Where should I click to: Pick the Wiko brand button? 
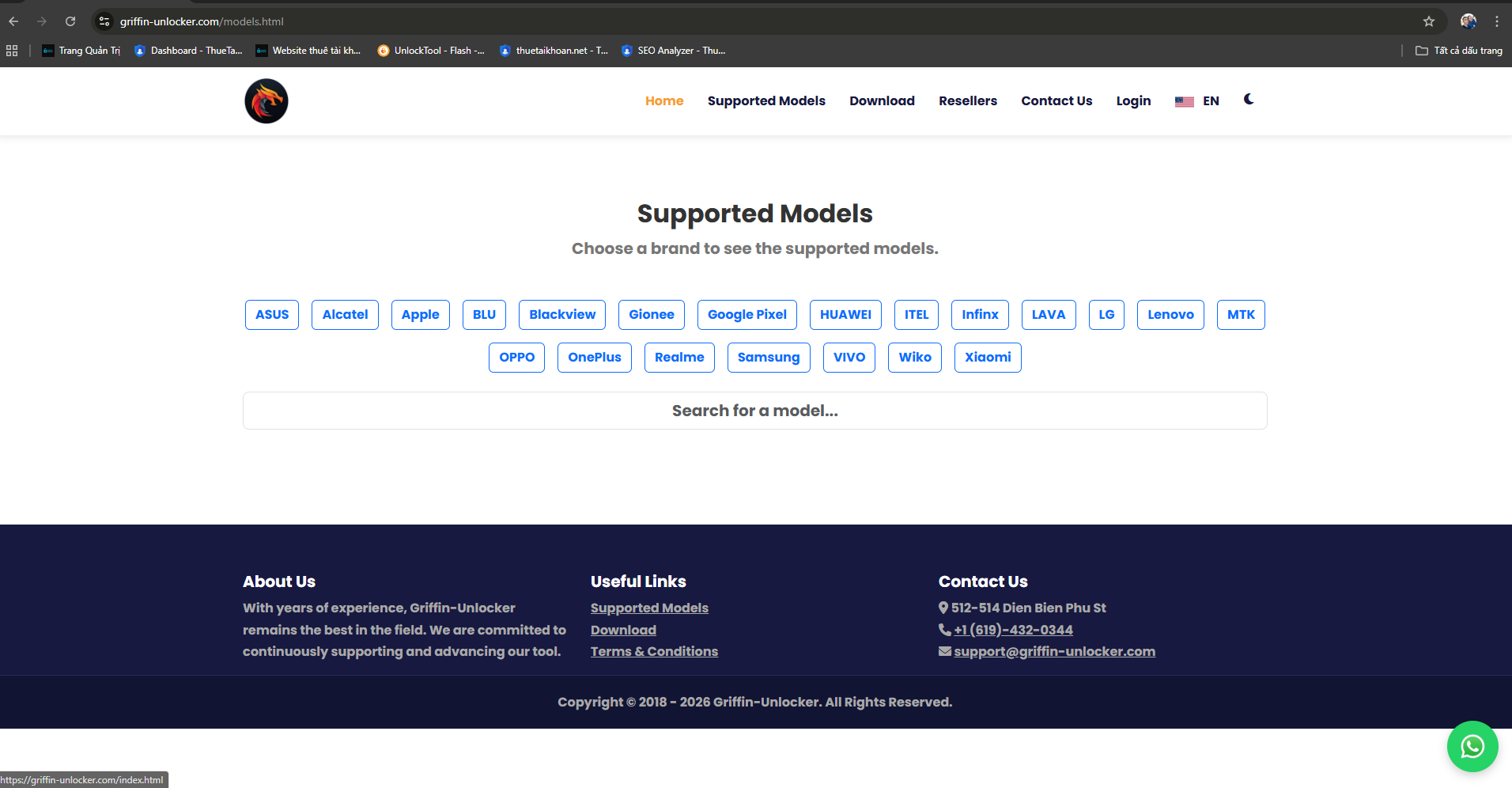point(915,358)
